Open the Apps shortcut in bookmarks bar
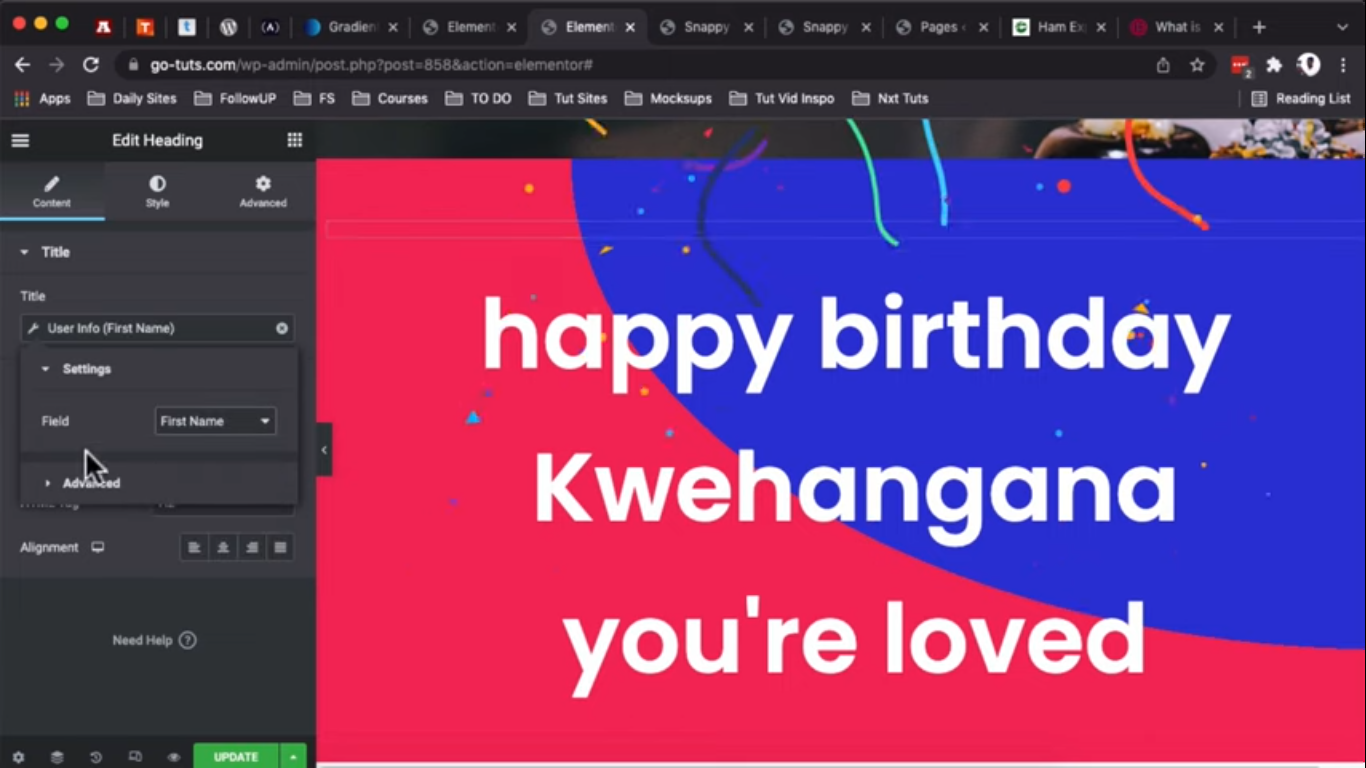Image resolution: width=1366 pixels, height=768 pixels. pyautogui.click(x=42, y=99)
